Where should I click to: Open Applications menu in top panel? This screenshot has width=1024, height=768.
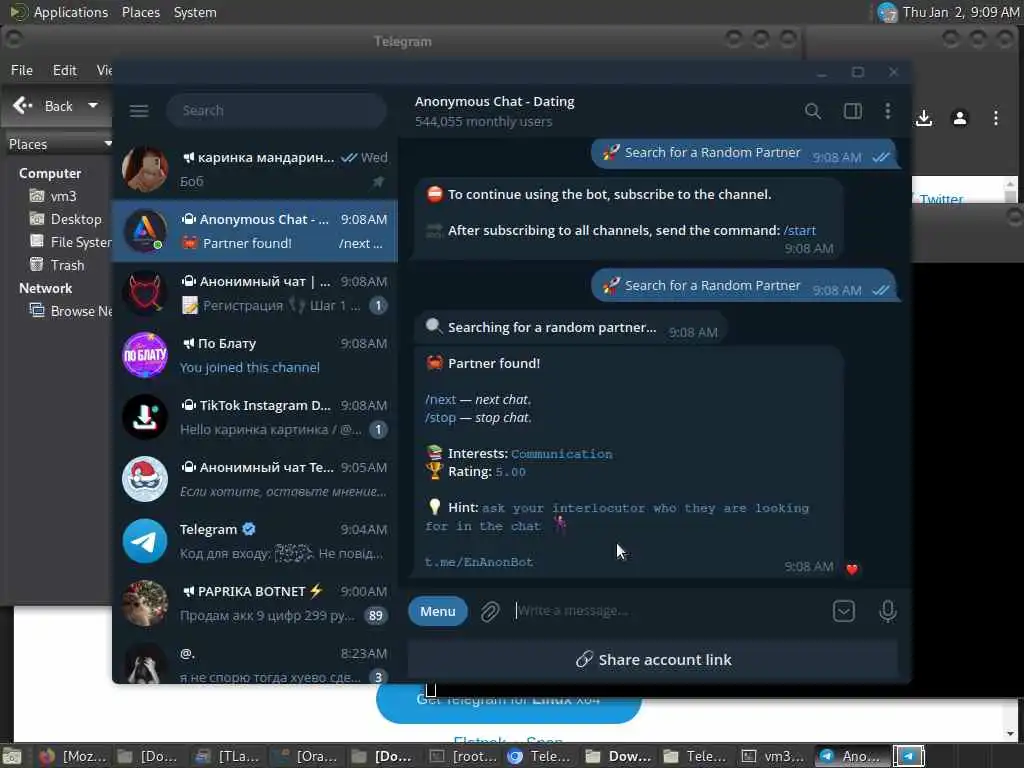(x=59, y=12)
